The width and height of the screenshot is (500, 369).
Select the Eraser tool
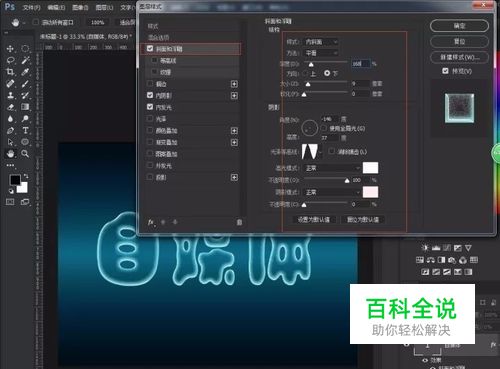point(10,107)
